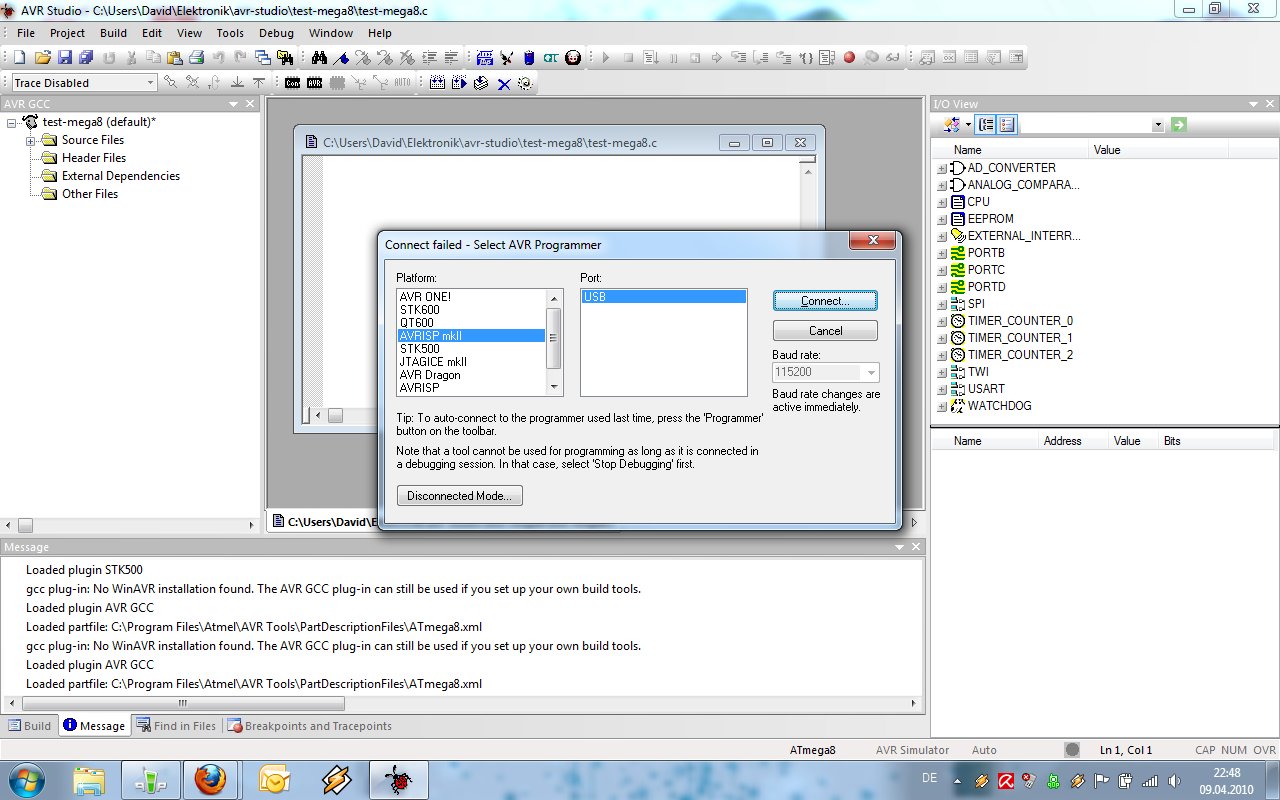This screenshot has width=1280, height=800.
Task: Open the Trace Disabled dropdown
Action: (151, 83)
